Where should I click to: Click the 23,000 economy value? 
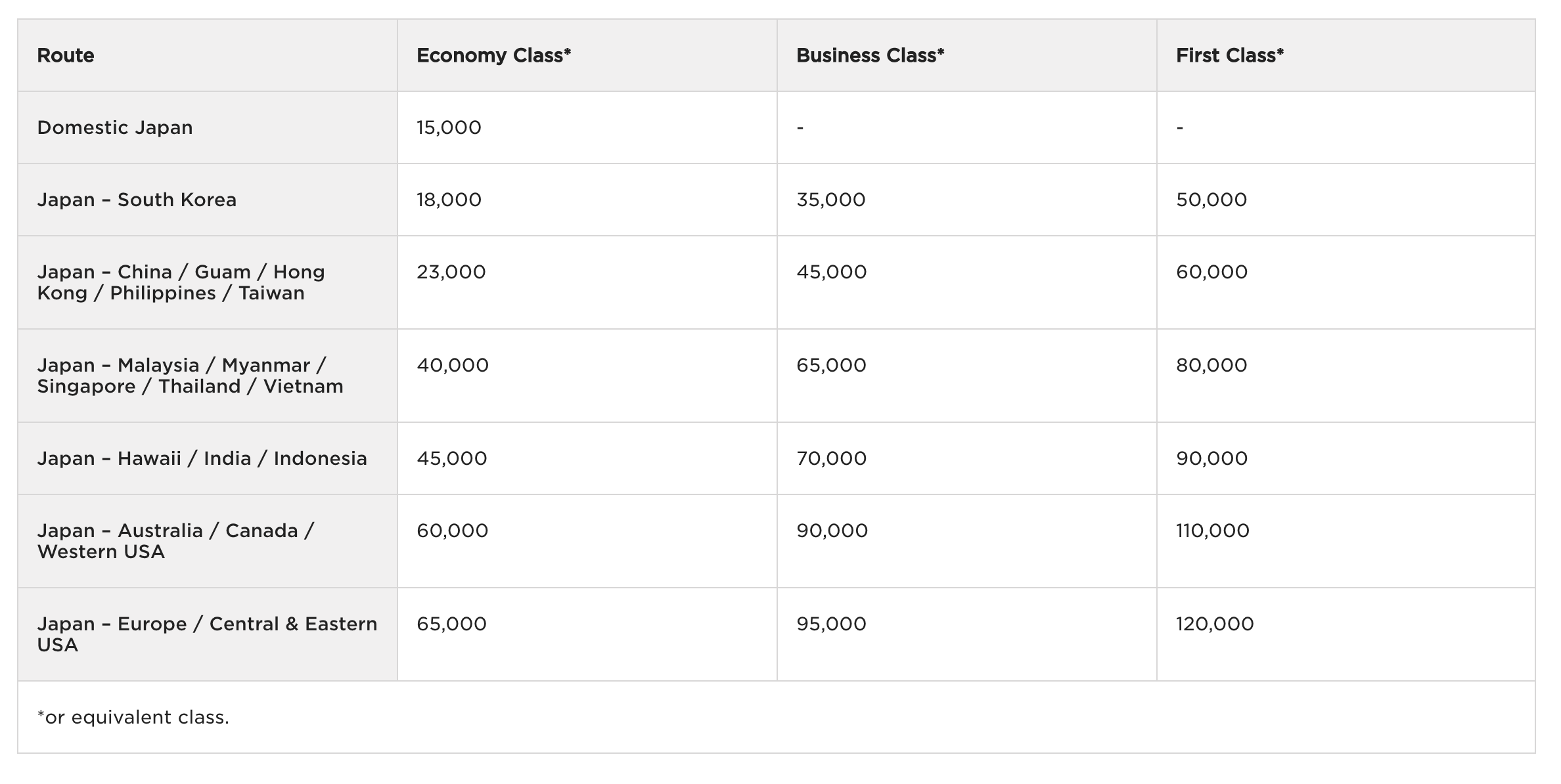pos(451,272)
